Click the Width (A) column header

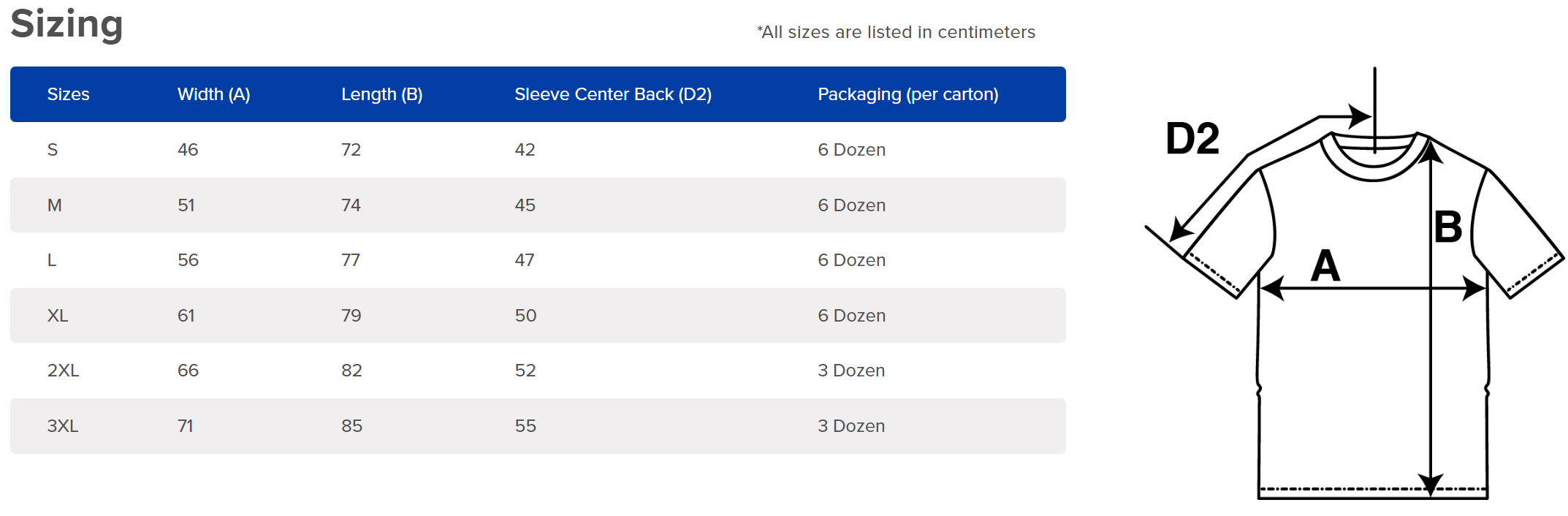[x=213, y=94]
